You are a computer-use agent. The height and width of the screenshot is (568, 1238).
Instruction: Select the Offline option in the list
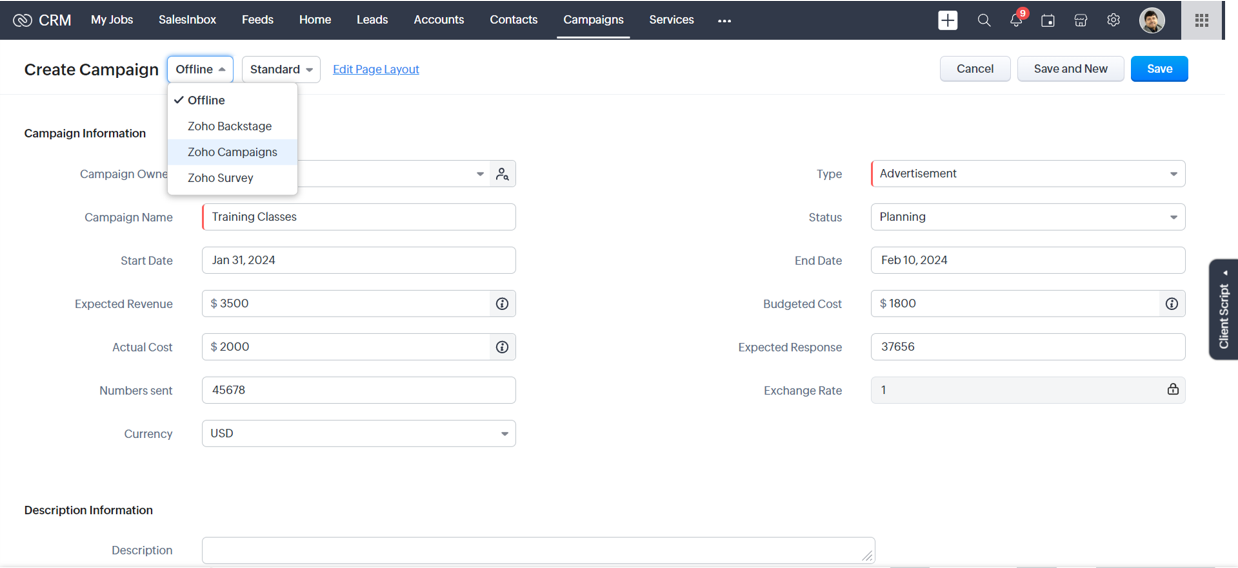coord(232,100)
